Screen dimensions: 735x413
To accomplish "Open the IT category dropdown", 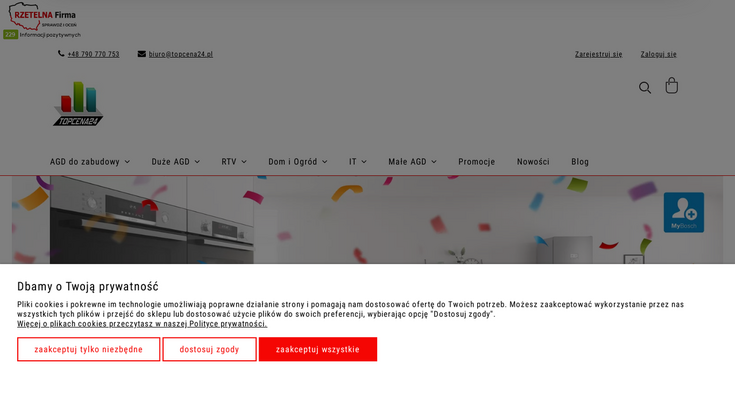I will click(357, 162).
